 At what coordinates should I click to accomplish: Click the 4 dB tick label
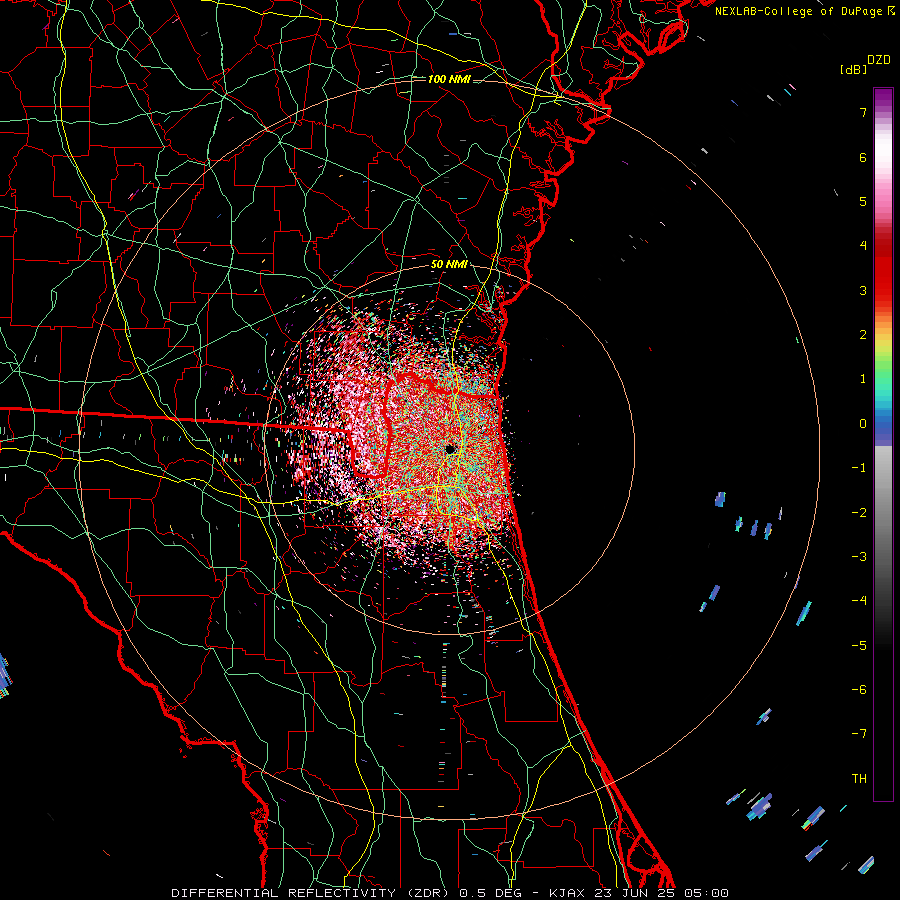point(863,246)
